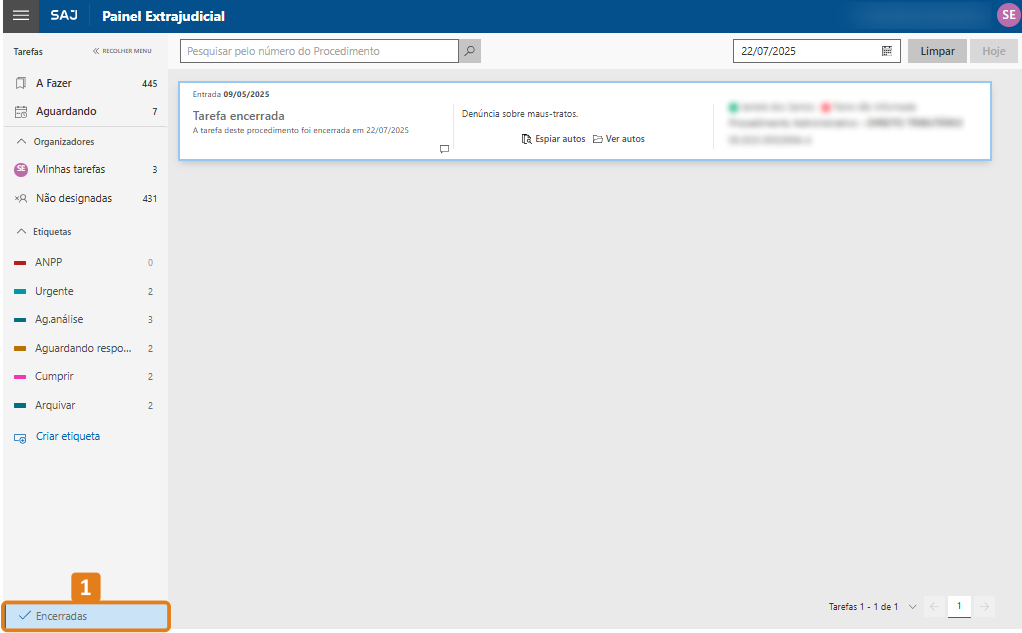Select the A Fazer task list
The width and height of the screenshot is (1022, 633).
point(54,83)
